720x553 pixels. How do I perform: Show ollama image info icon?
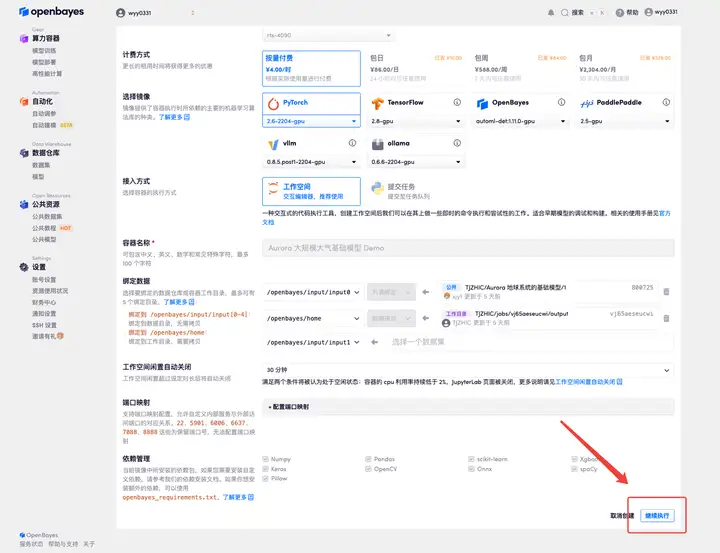(457, 143)
